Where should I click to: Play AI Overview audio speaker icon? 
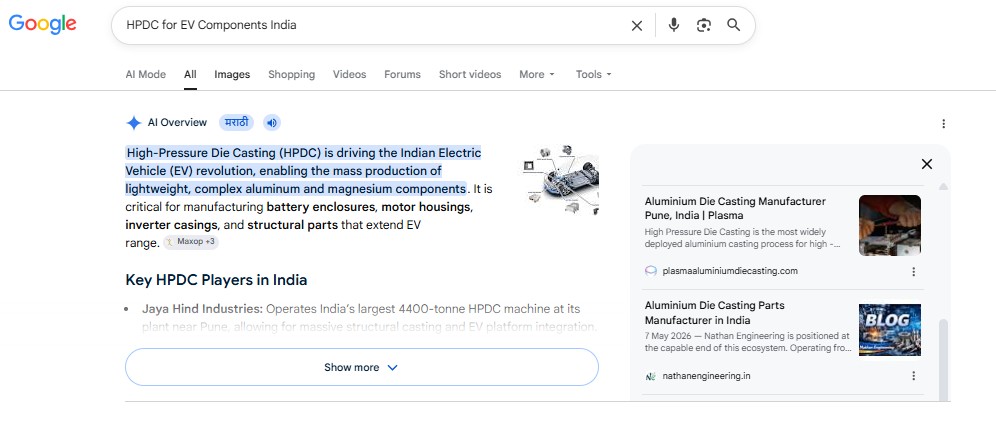click(x=272, y=123)
